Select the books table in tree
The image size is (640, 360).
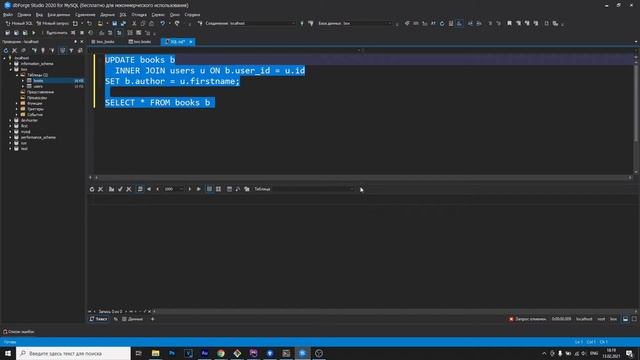coord(38,81)
